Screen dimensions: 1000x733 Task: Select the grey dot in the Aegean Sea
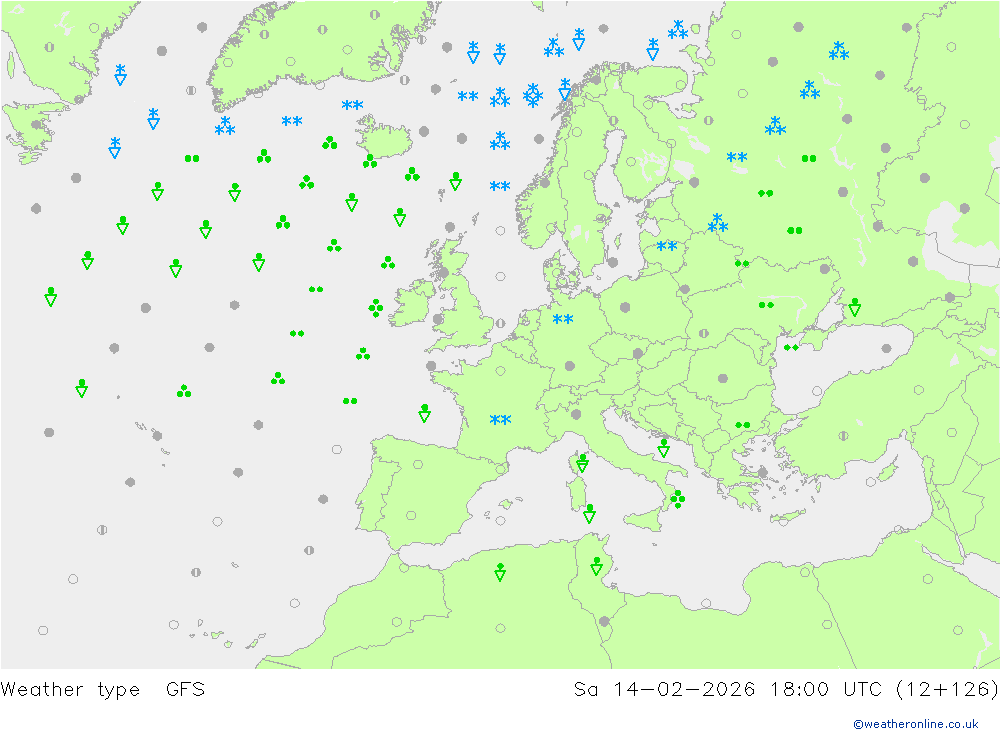point(763,473)
